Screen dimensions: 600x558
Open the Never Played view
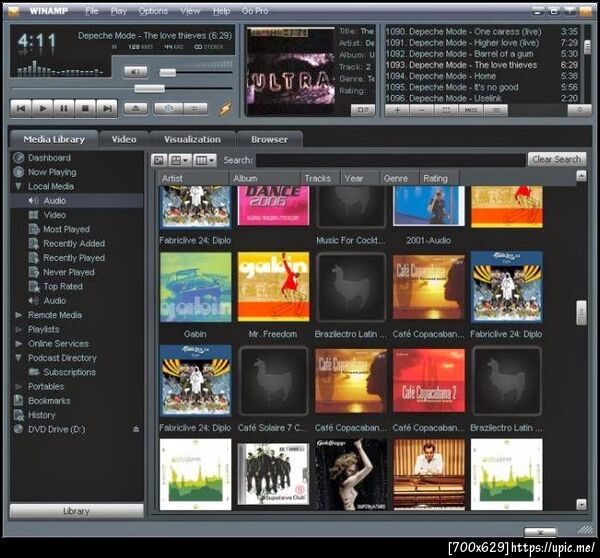(x=68, y=272)
